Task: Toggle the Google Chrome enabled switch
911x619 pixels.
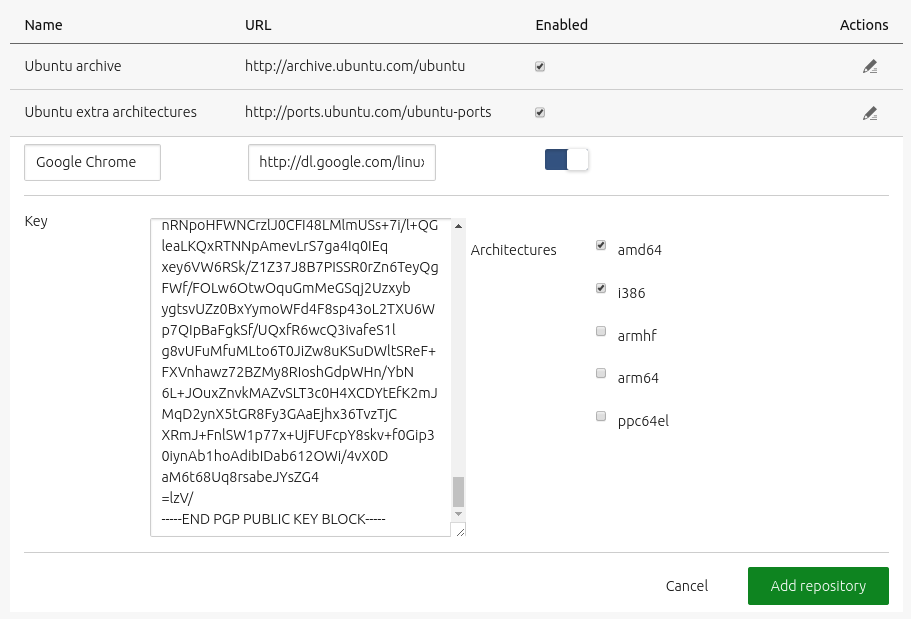Action: 567,160
